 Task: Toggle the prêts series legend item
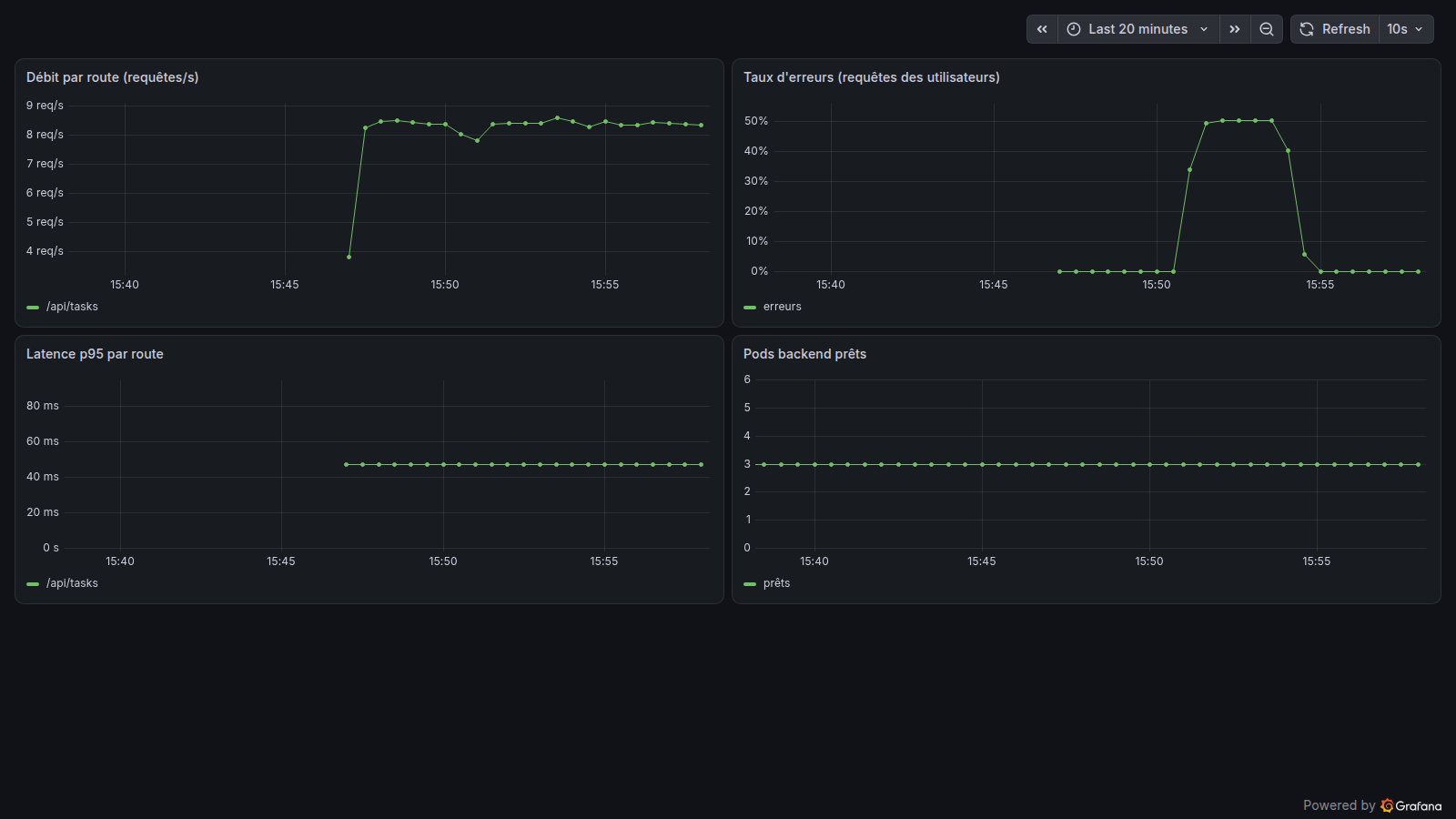coord(776,583)
